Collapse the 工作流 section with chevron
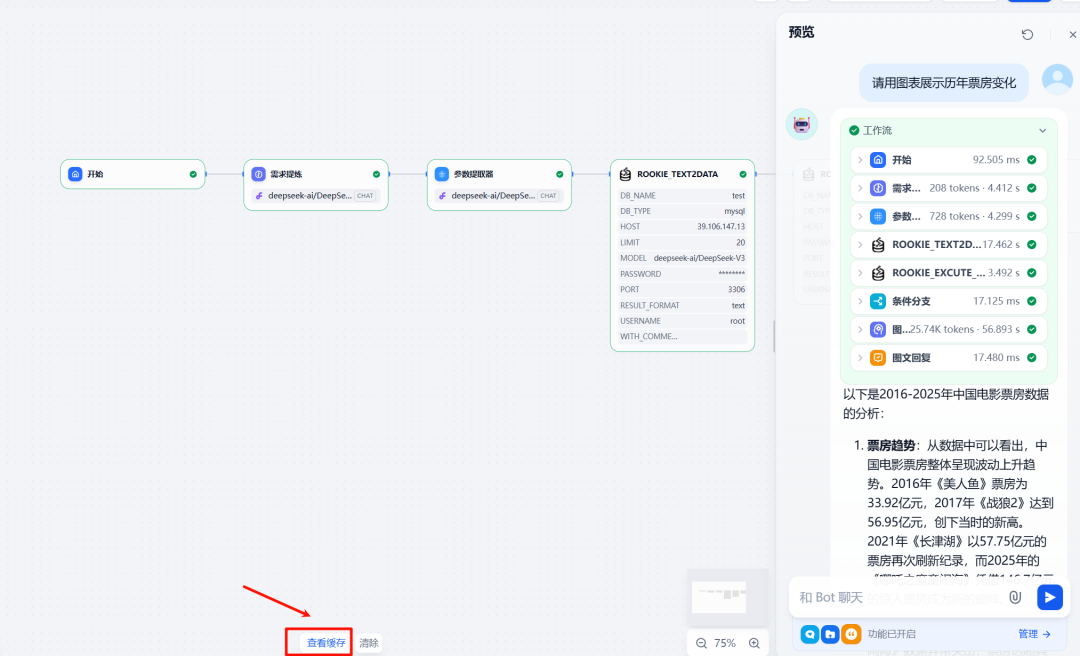1080x656 pixels. point(1042,130)
